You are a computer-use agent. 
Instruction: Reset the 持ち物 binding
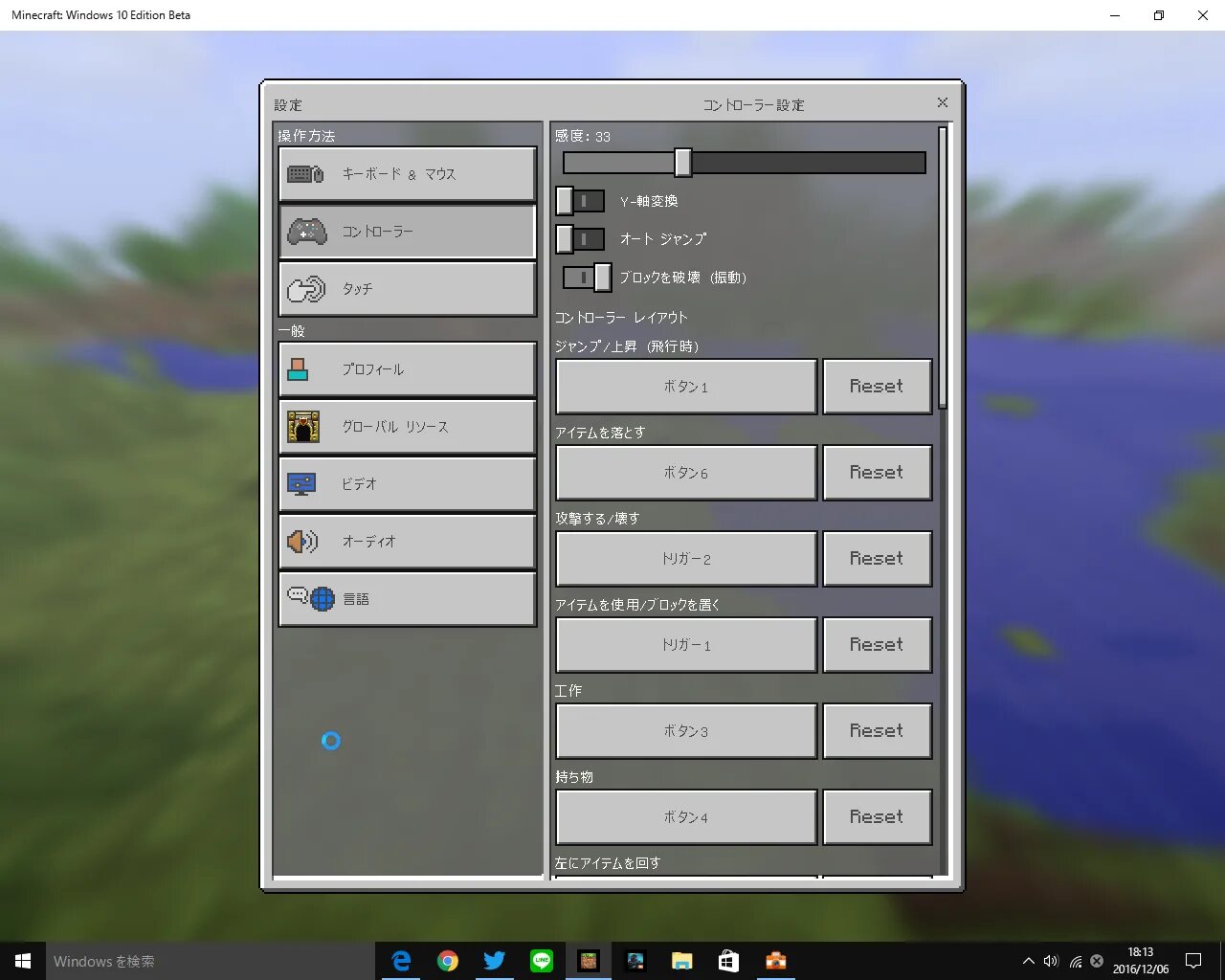pos(878,817)
